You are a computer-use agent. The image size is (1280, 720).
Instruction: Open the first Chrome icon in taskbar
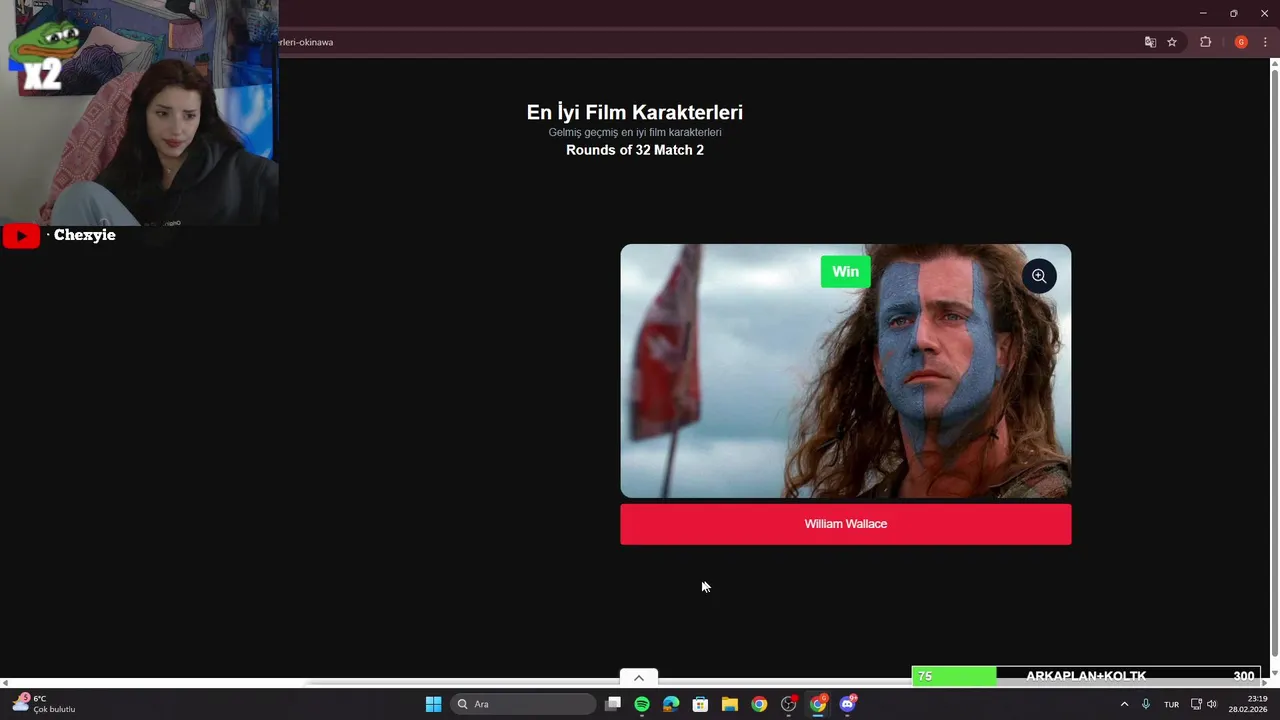(759, 704)
